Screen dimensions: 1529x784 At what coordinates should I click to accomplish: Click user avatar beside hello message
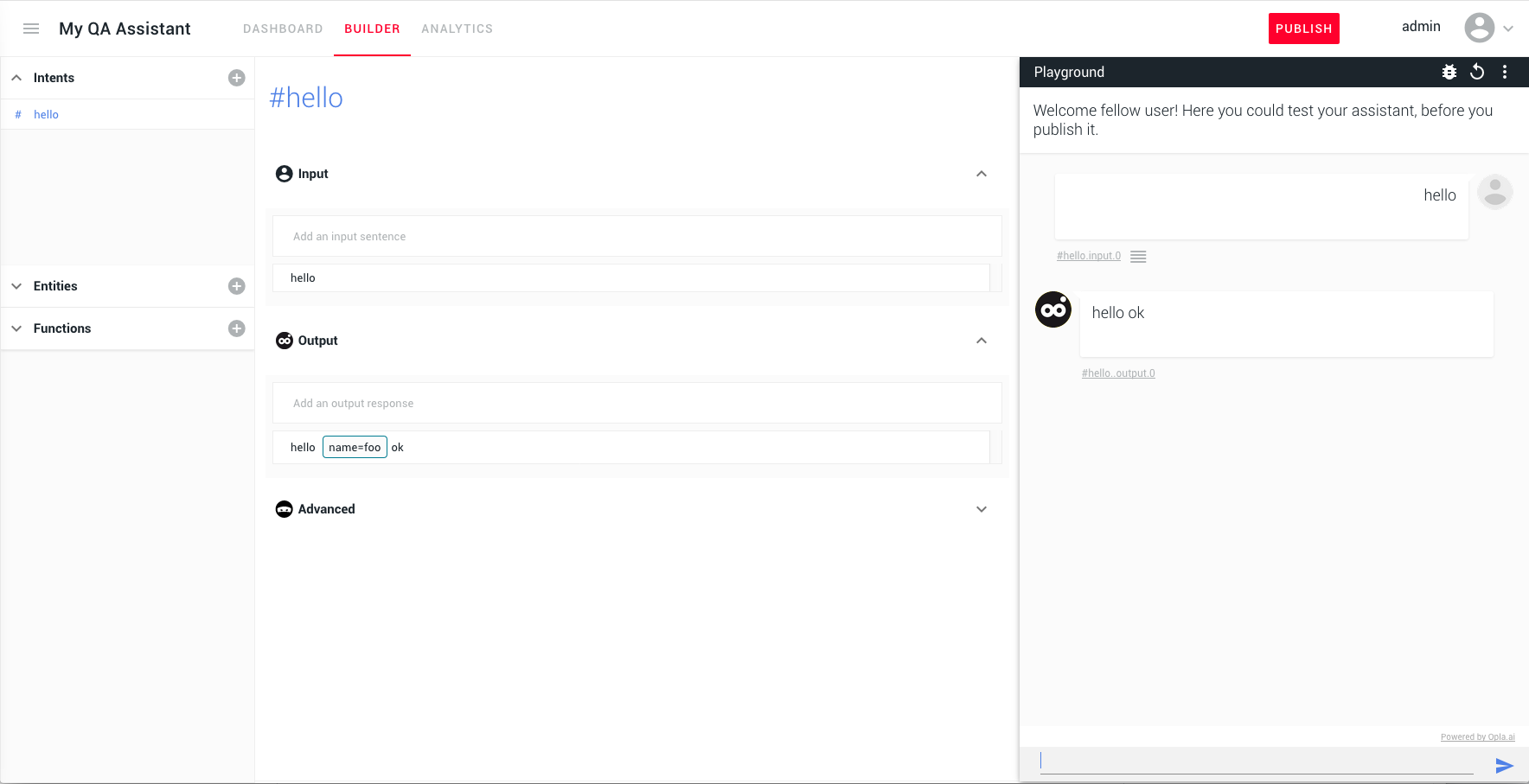click(1494, 192)
